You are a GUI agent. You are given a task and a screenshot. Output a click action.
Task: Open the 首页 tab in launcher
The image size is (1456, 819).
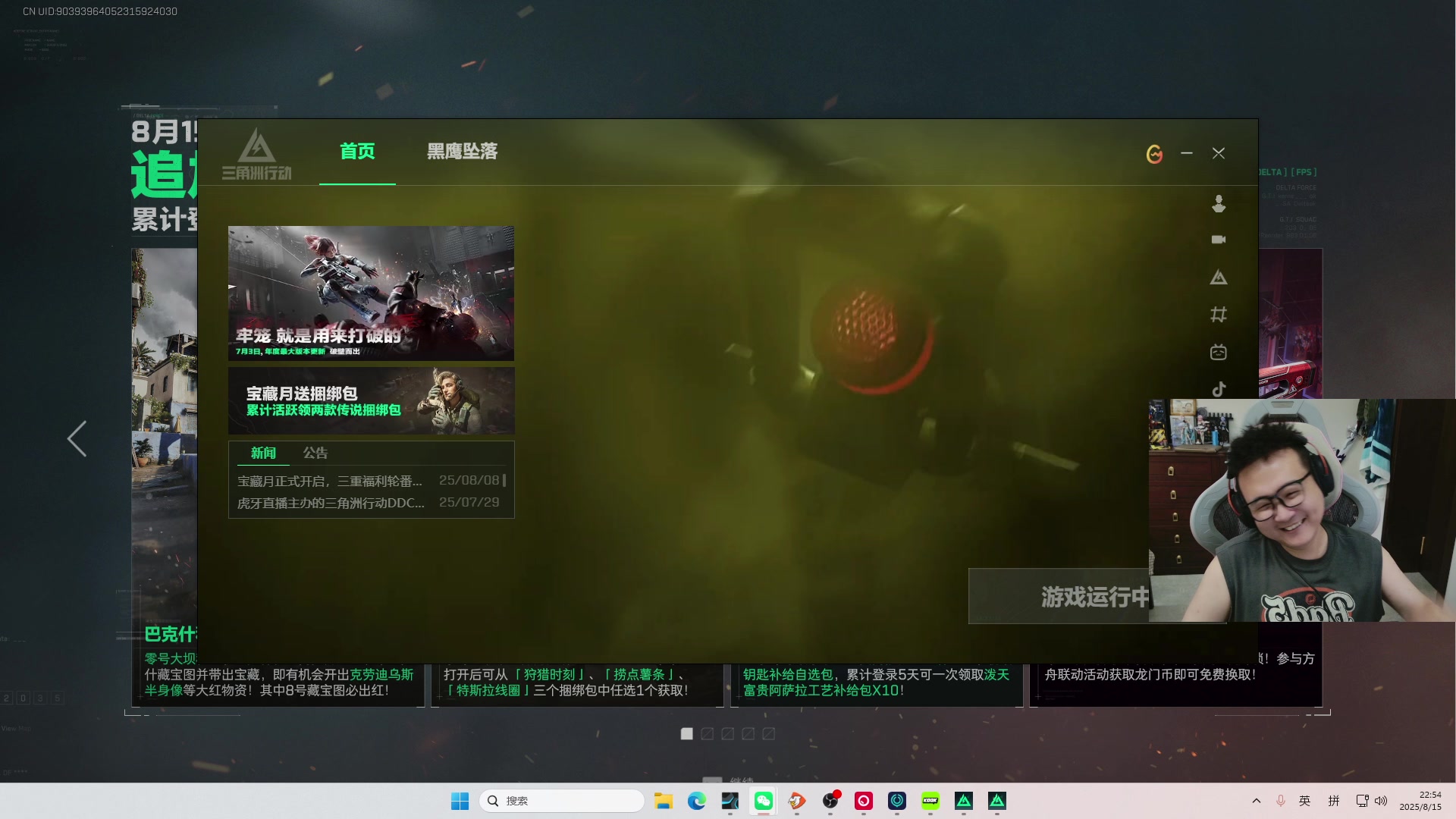coord(357,152)
